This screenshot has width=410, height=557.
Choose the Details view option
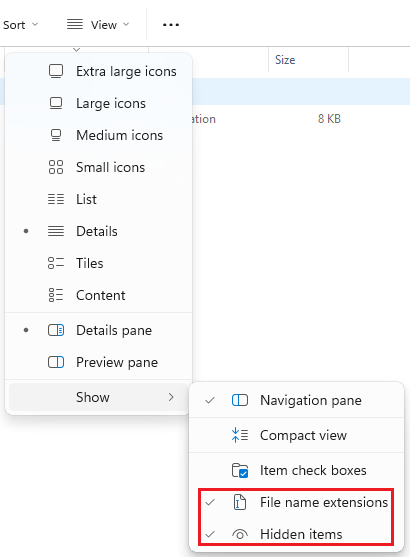[99, 231]
